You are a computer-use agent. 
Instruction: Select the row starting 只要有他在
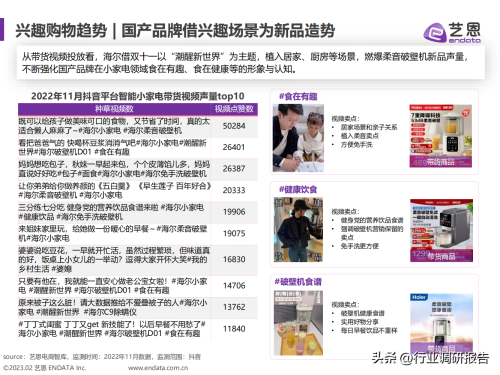click(x=138, y=286)
